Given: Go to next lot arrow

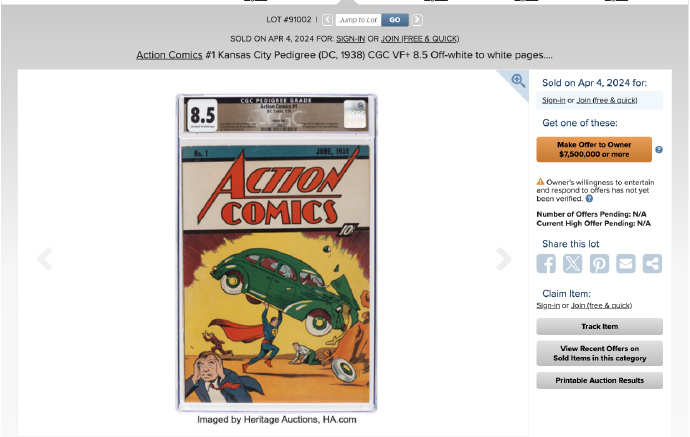Looking at the screenshot, I should coord(417,20).
